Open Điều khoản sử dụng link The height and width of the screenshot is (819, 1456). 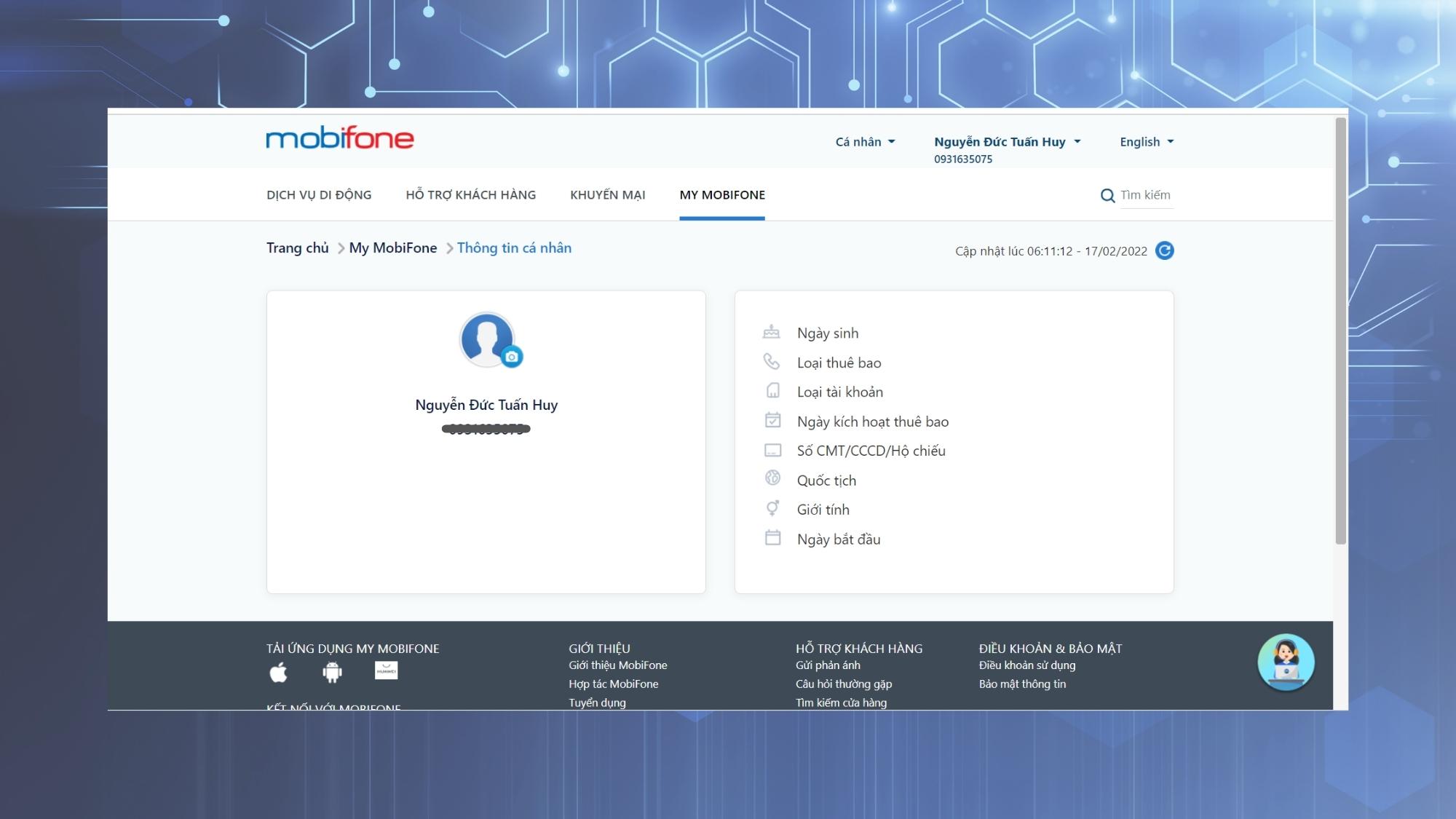click(1026, 665)
